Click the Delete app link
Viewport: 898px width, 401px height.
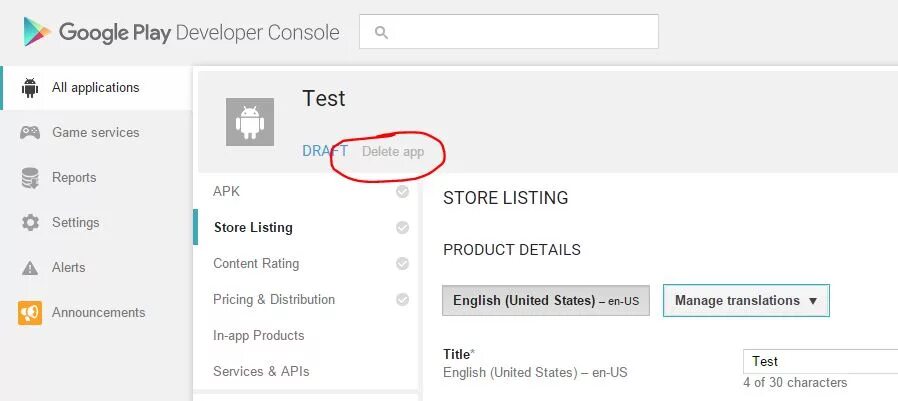(393, 152)
